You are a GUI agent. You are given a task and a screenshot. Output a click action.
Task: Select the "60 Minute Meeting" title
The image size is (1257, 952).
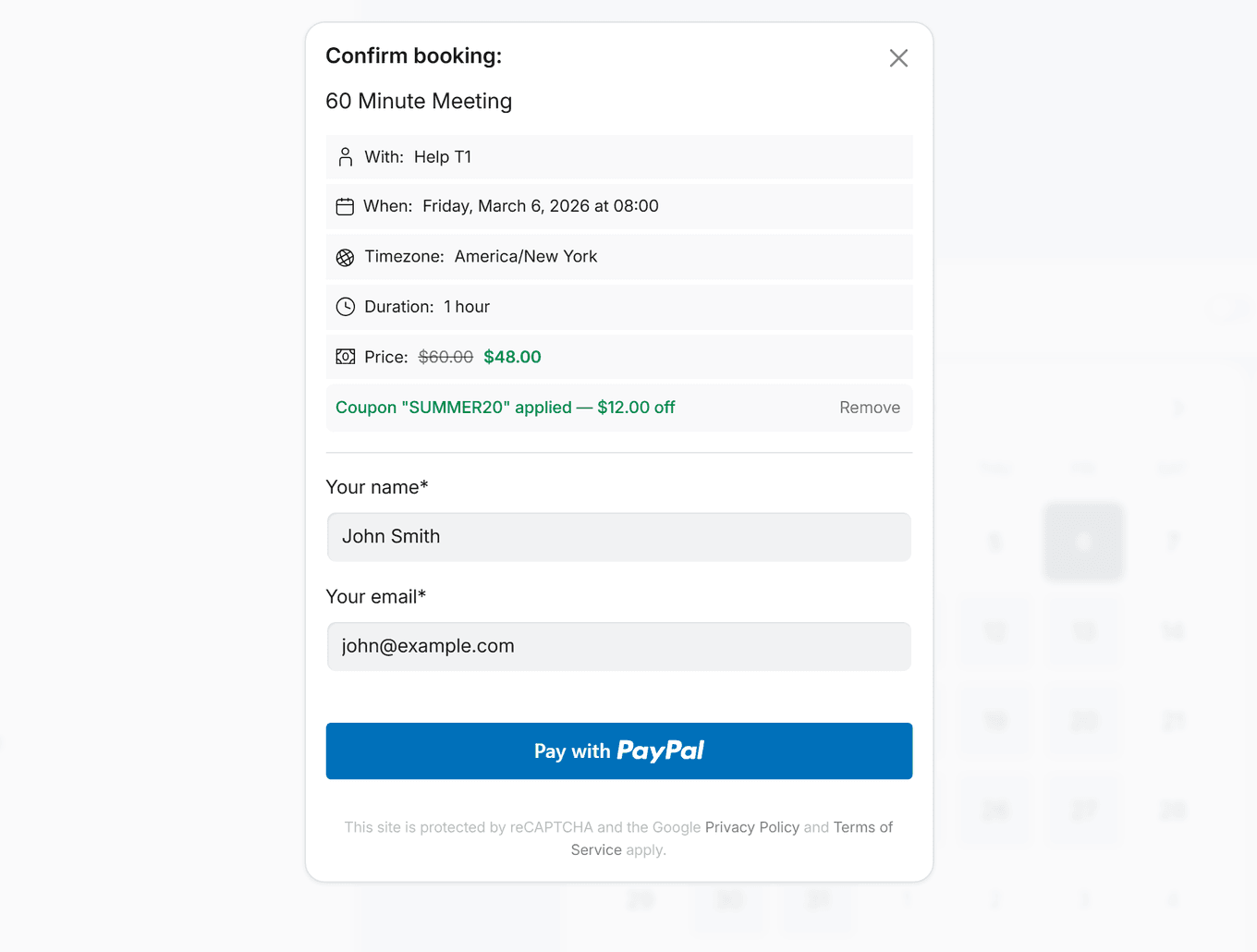[x=419, y=101]
